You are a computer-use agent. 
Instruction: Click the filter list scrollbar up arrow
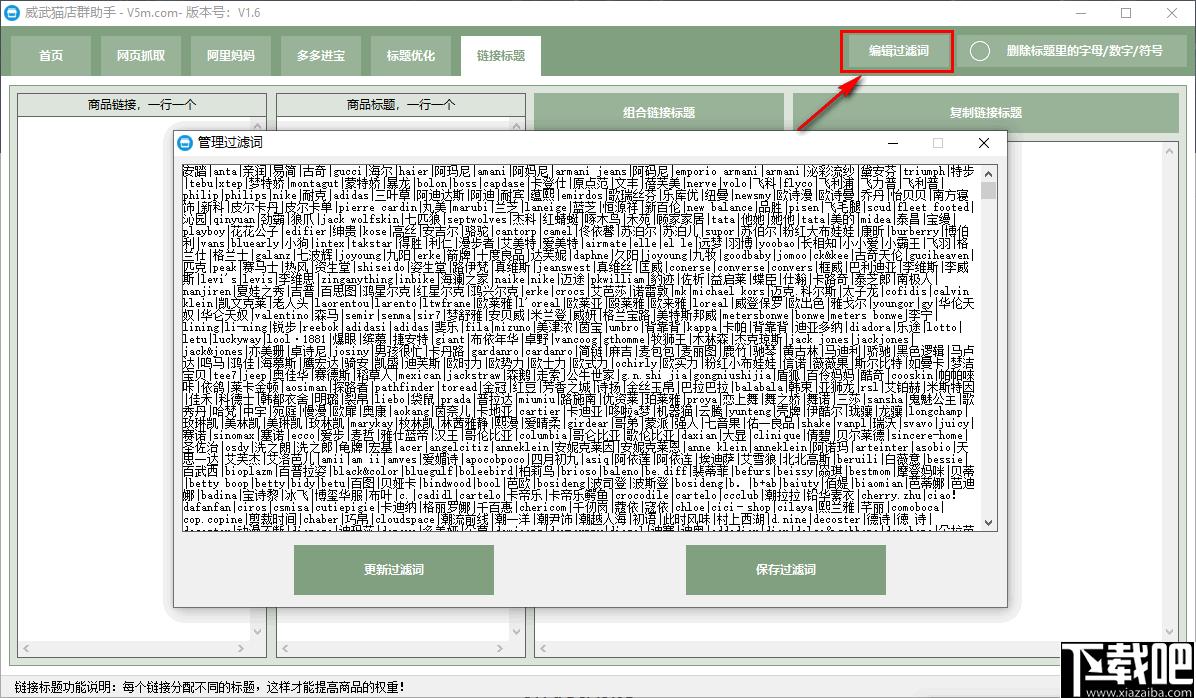989,172
